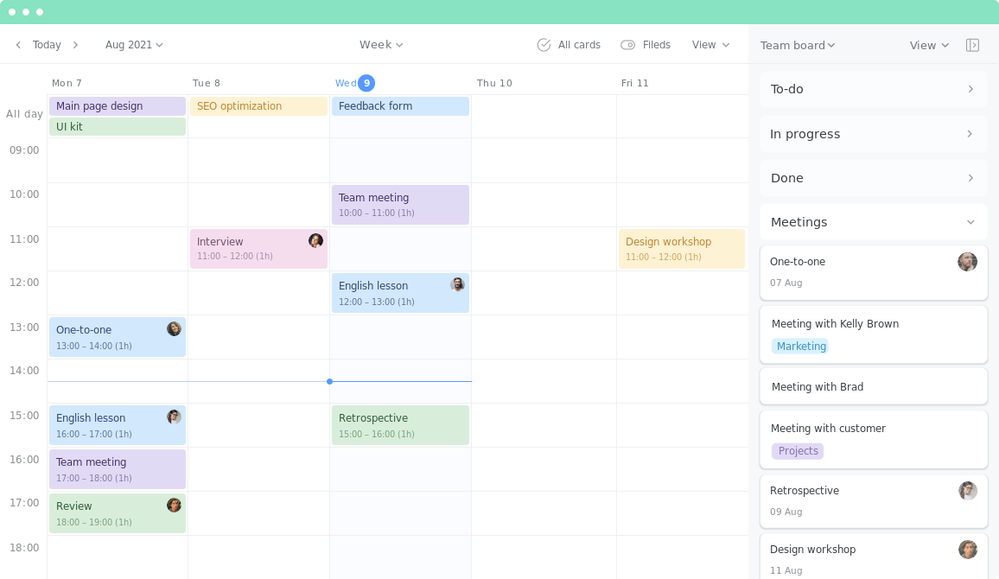Click the Marketing tag on Kelly Brown's meeting
999x579 pixels.
click(801, 346)
